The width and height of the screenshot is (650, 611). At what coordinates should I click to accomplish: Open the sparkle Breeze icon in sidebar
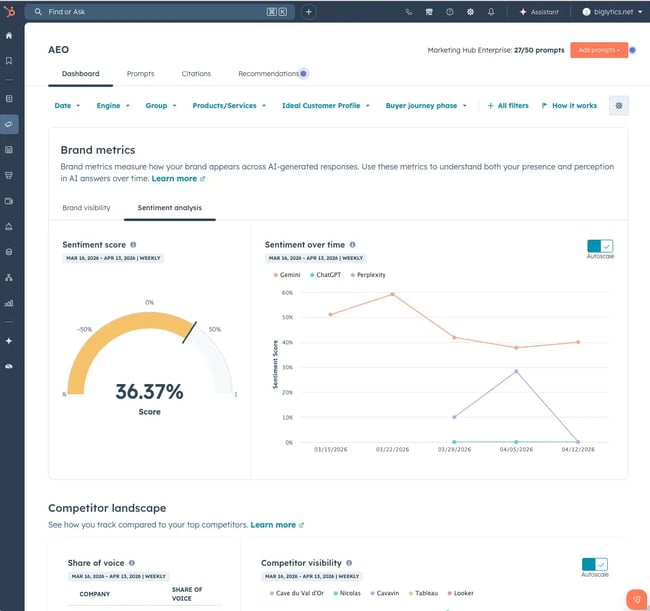[9, 341]
